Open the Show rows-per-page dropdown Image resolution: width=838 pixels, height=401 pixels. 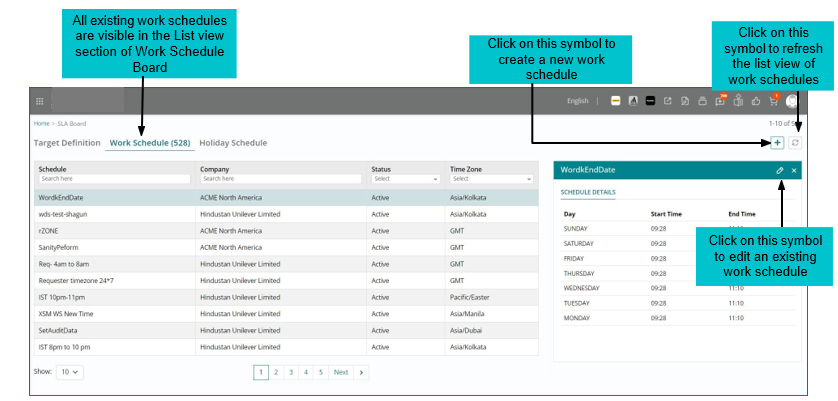pyautogui.click(x=69, y=372)
